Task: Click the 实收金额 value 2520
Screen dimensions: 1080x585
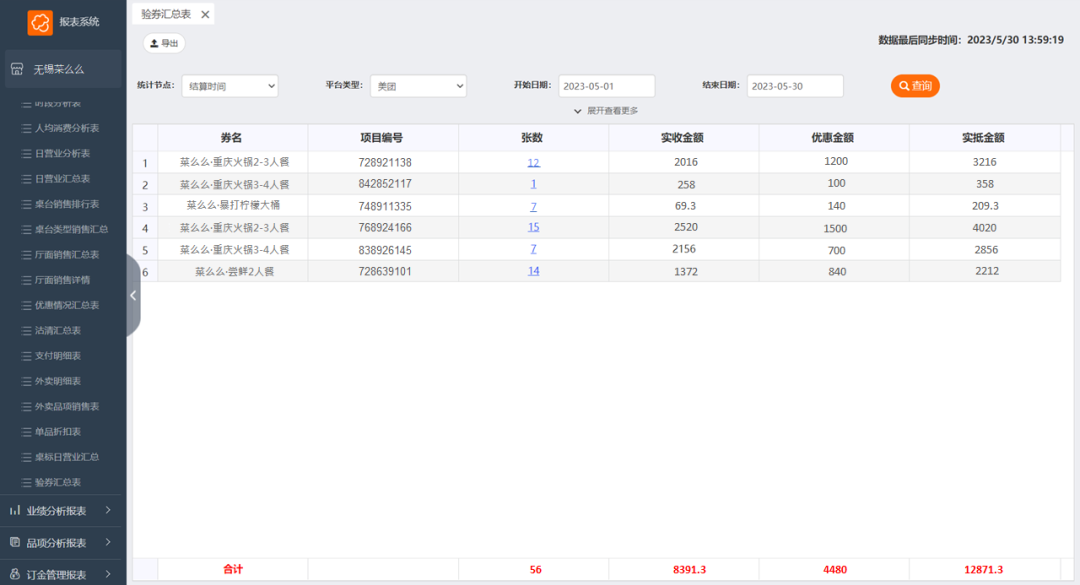Action: [685, 227]
